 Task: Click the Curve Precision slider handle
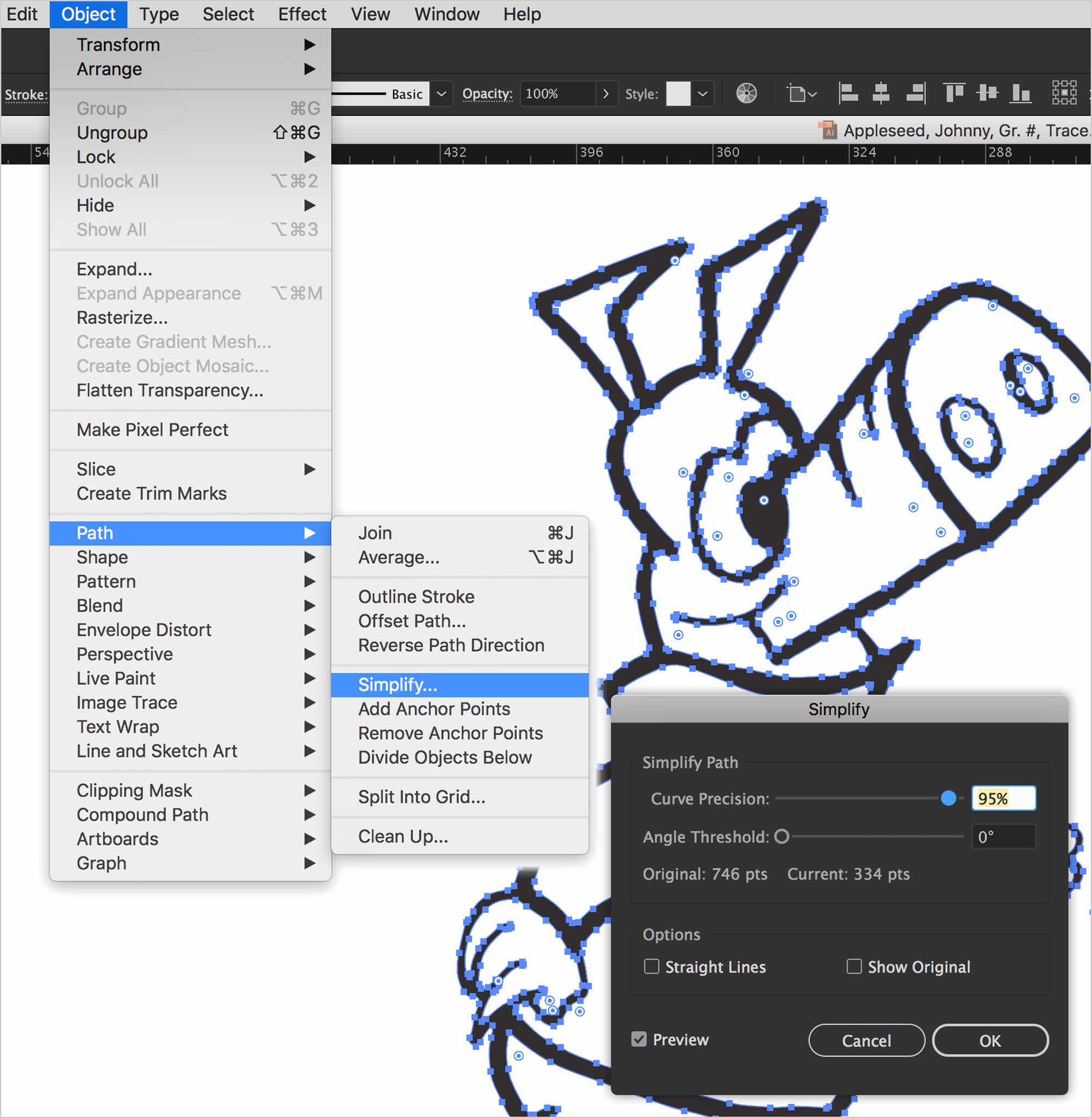coord(948,798)
